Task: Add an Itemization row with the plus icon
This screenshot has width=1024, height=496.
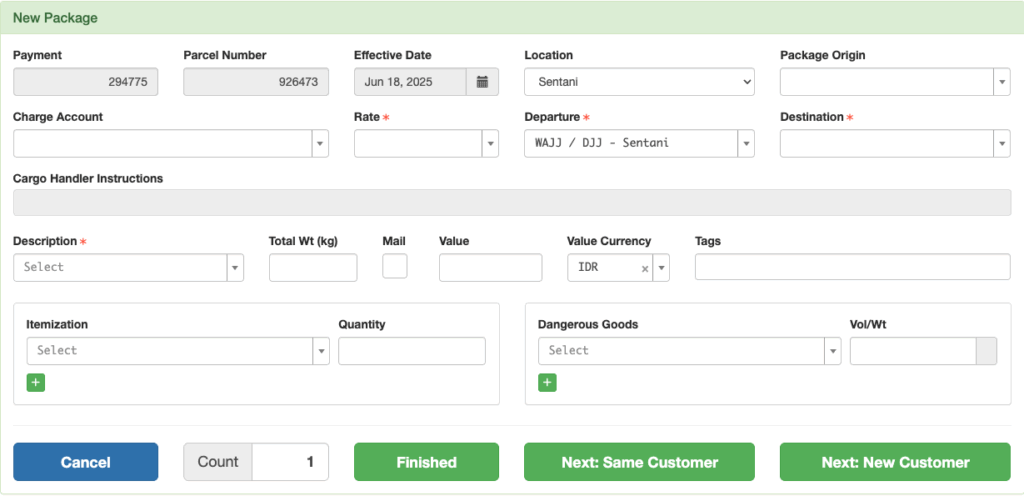Action: [36, 382]
